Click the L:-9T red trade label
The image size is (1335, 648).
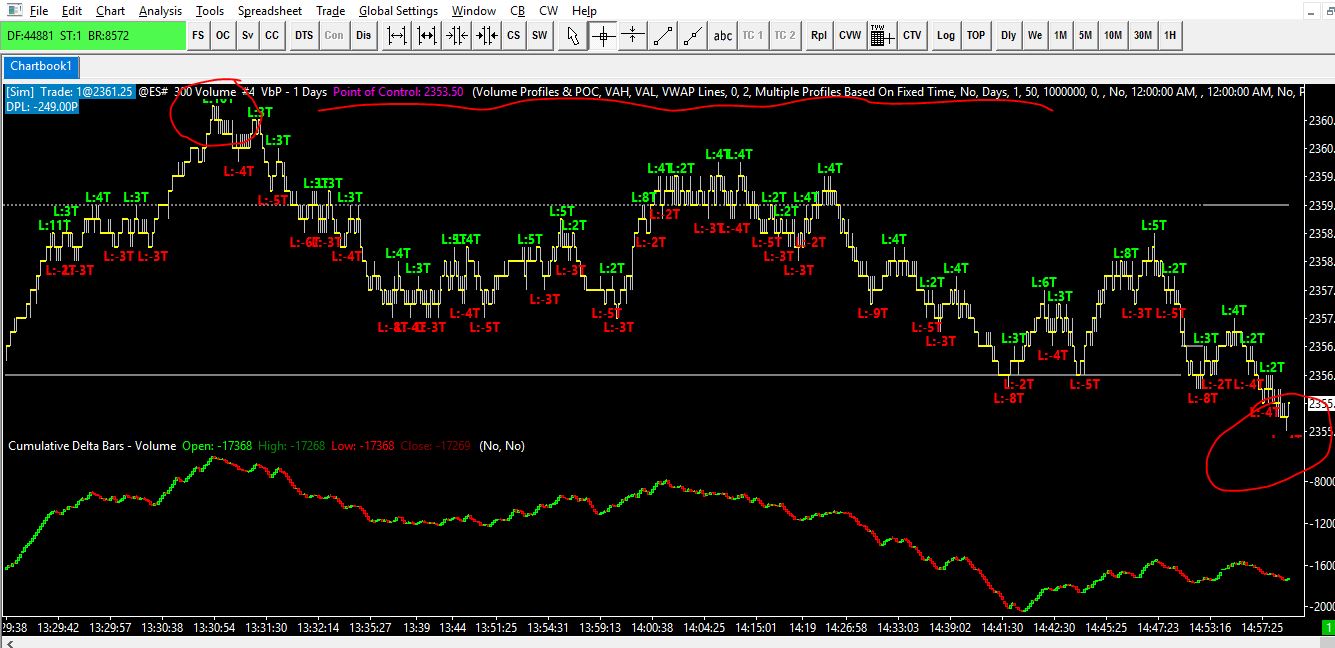click(873, 313)
